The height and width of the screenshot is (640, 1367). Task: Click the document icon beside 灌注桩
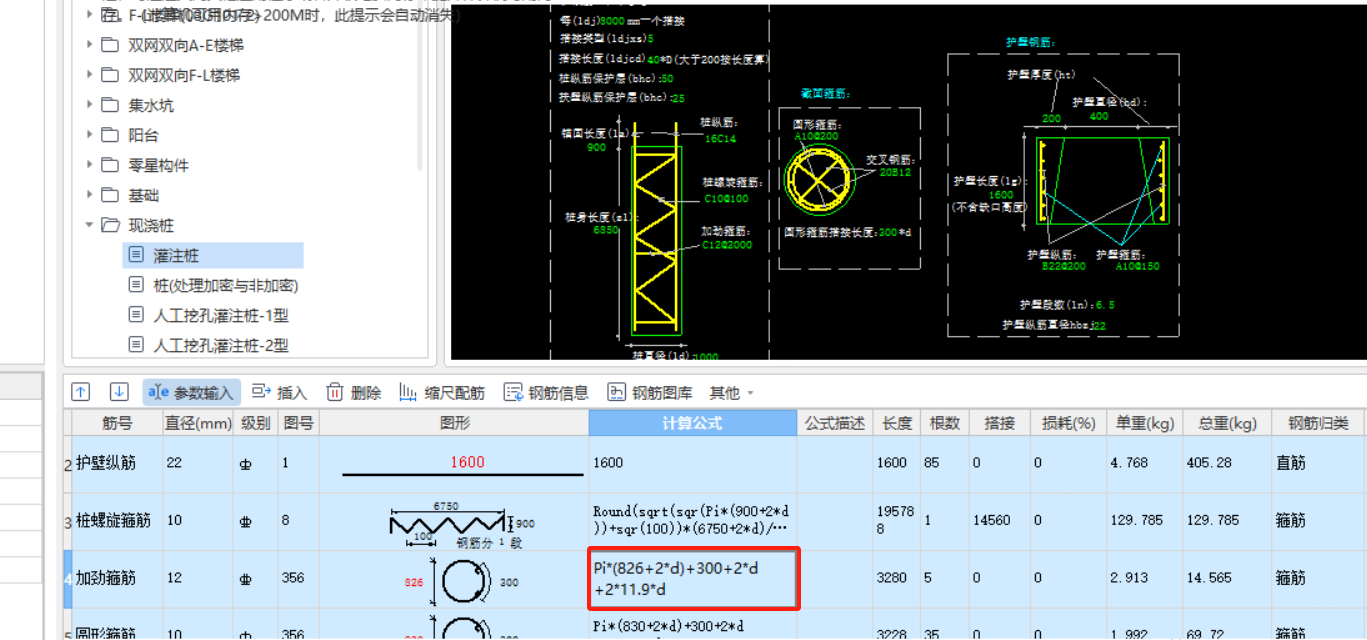click(136, 255)
